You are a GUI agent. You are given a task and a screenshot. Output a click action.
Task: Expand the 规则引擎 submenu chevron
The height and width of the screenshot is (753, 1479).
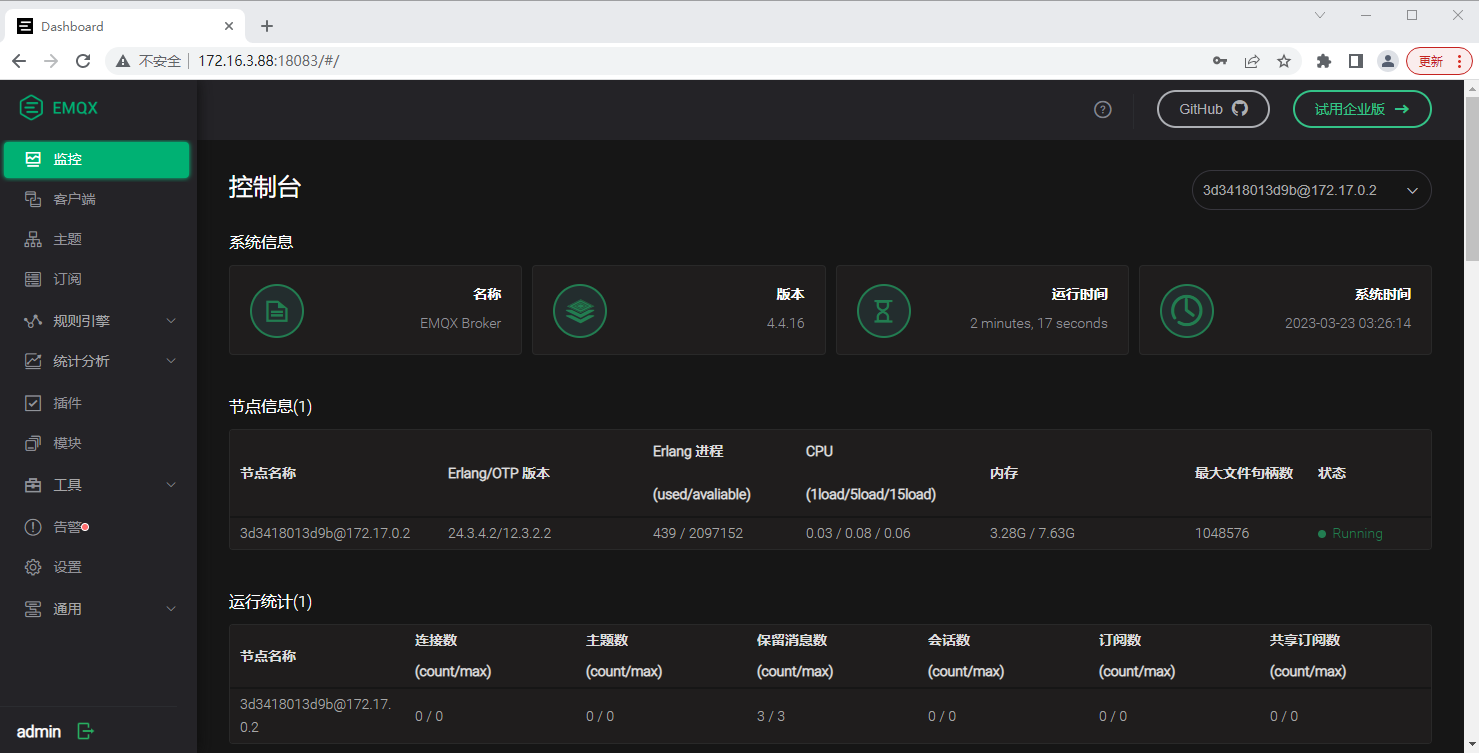tap(171, 321)
